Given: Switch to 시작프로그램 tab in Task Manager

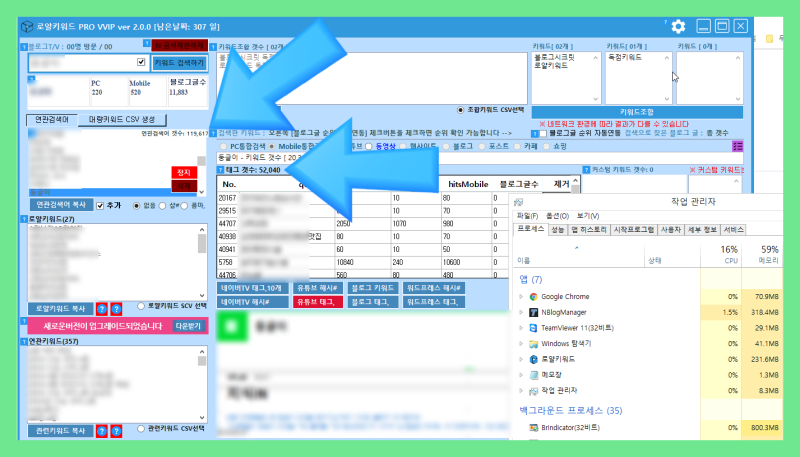Looking at the screenshot, I should pyautogui.click(x=634, y=230).
